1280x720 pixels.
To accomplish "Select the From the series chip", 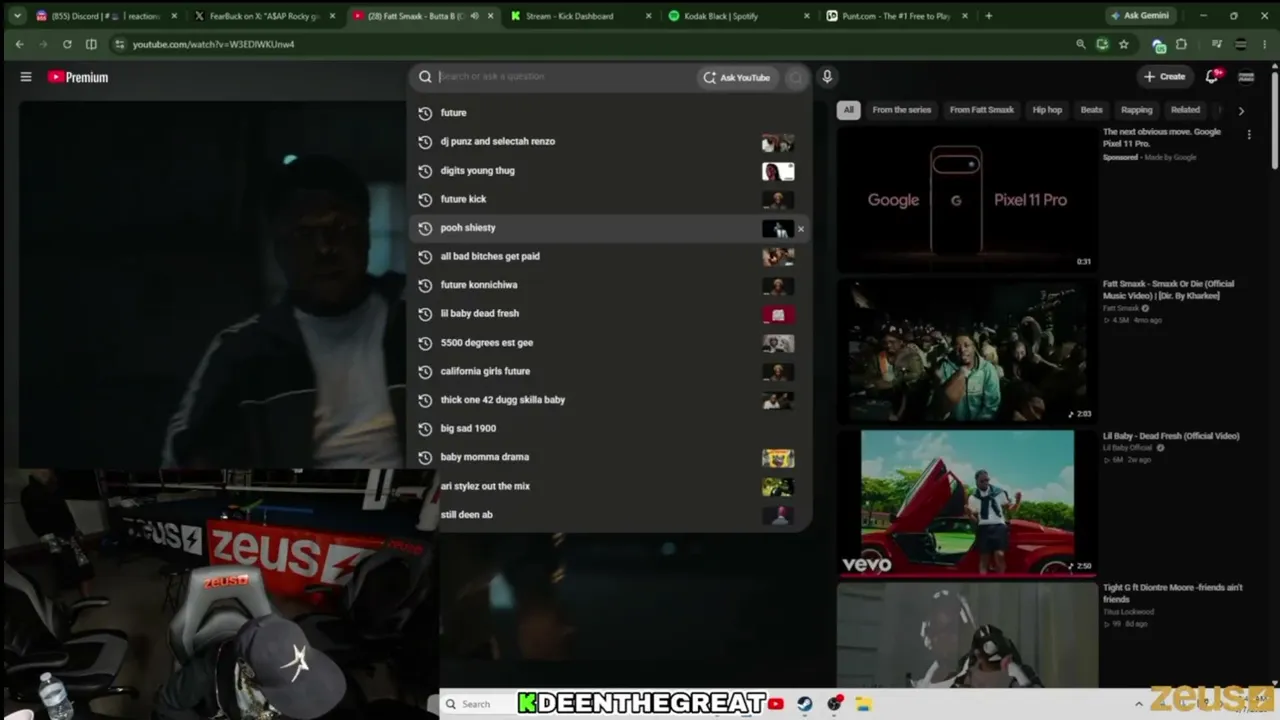I will [901, 110].
